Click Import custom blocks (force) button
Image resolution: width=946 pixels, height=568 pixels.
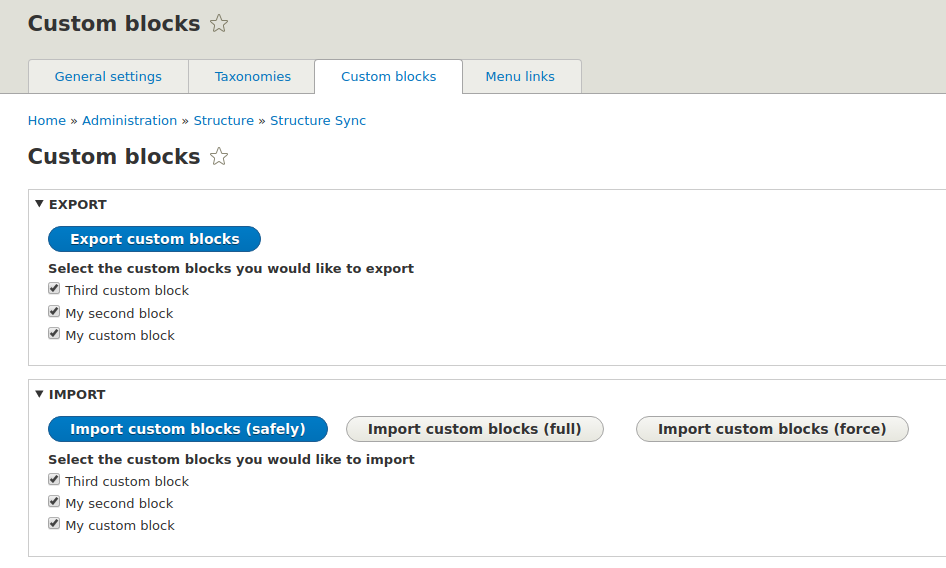pyautogui.click(x=772, y=429)
